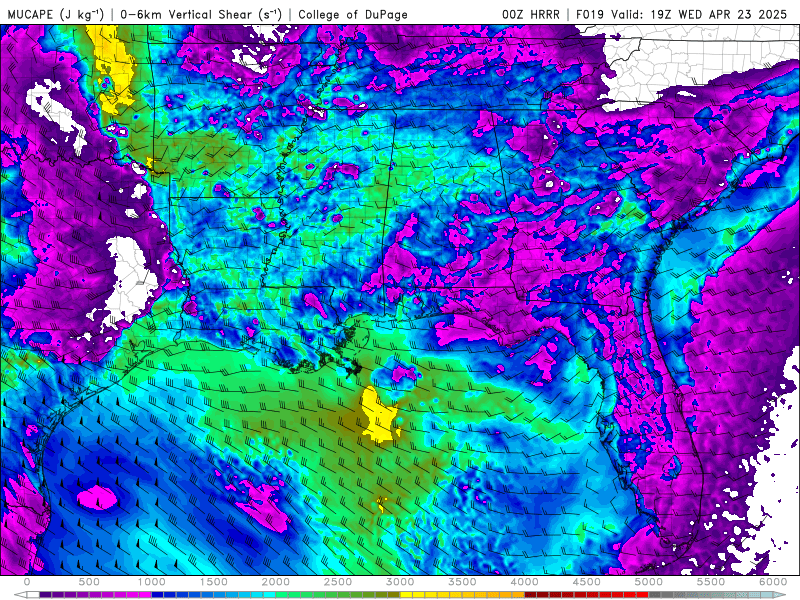Click the 2500 tick label on color scale

338,582
